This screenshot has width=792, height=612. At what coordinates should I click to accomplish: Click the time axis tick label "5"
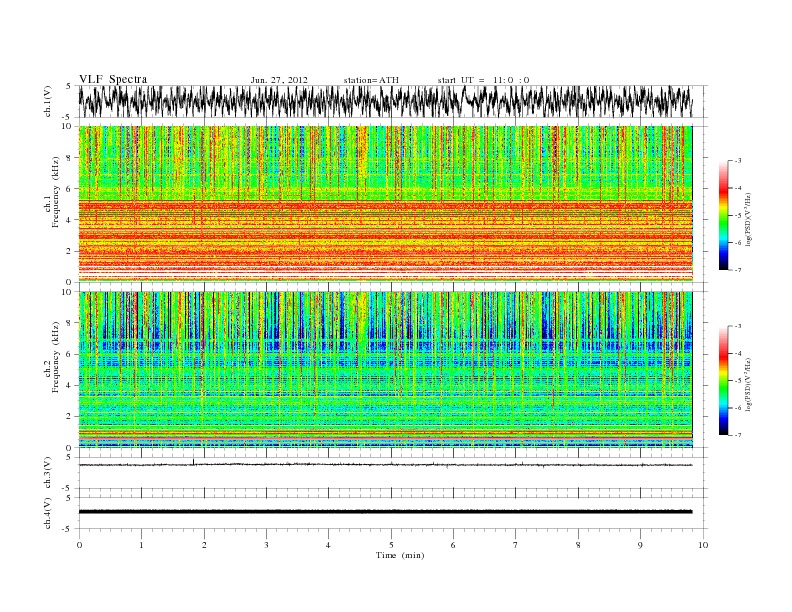coord(391,545)
